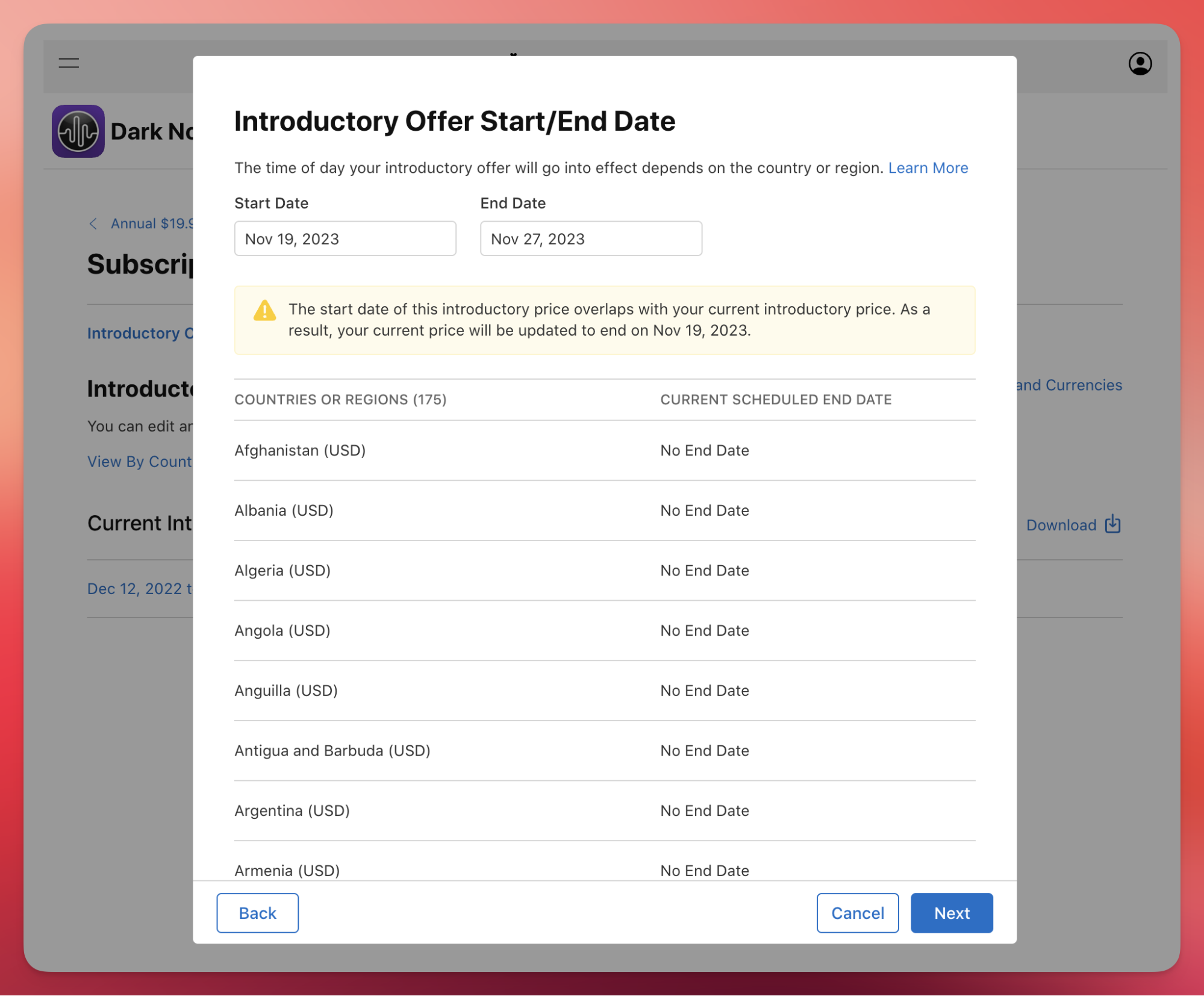Click the yellow warning triangle icon
The width and height of the screenshot is (1204, 996).
click(x=264, y=311)
